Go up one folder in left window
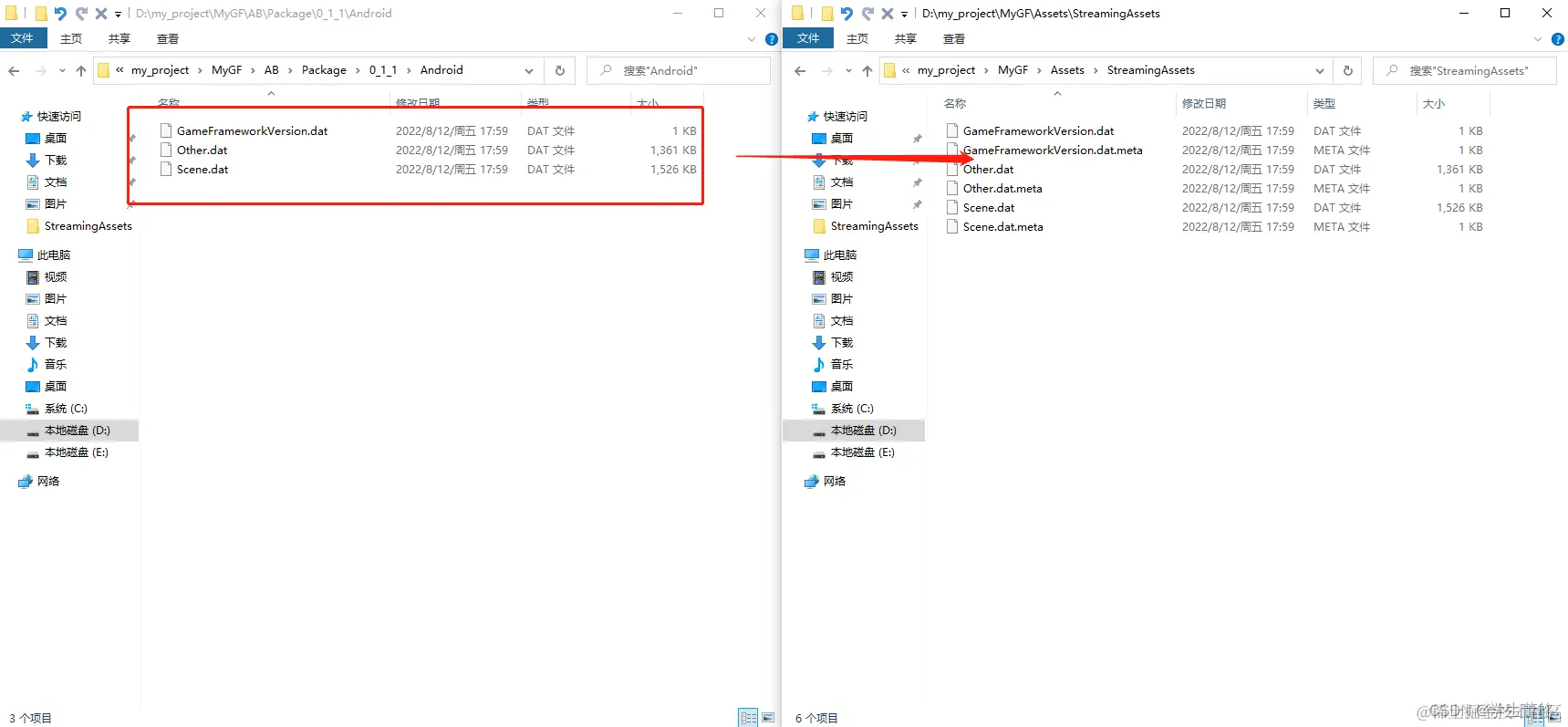The image size is (1568, 727). 81,71
